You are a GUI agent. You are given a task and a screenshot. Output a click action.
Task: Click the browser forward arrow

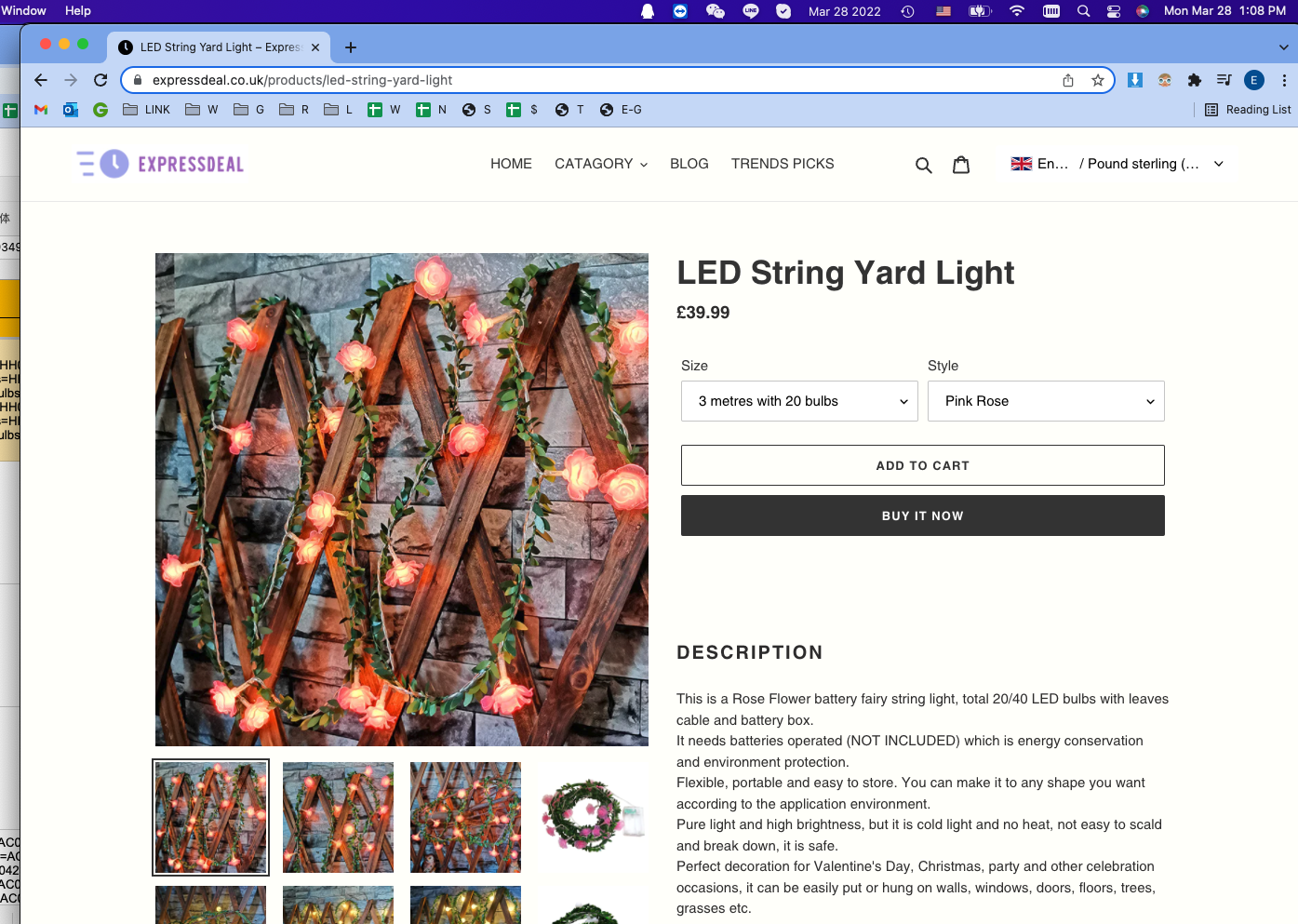pyautogui.click(x=71, y=80)
